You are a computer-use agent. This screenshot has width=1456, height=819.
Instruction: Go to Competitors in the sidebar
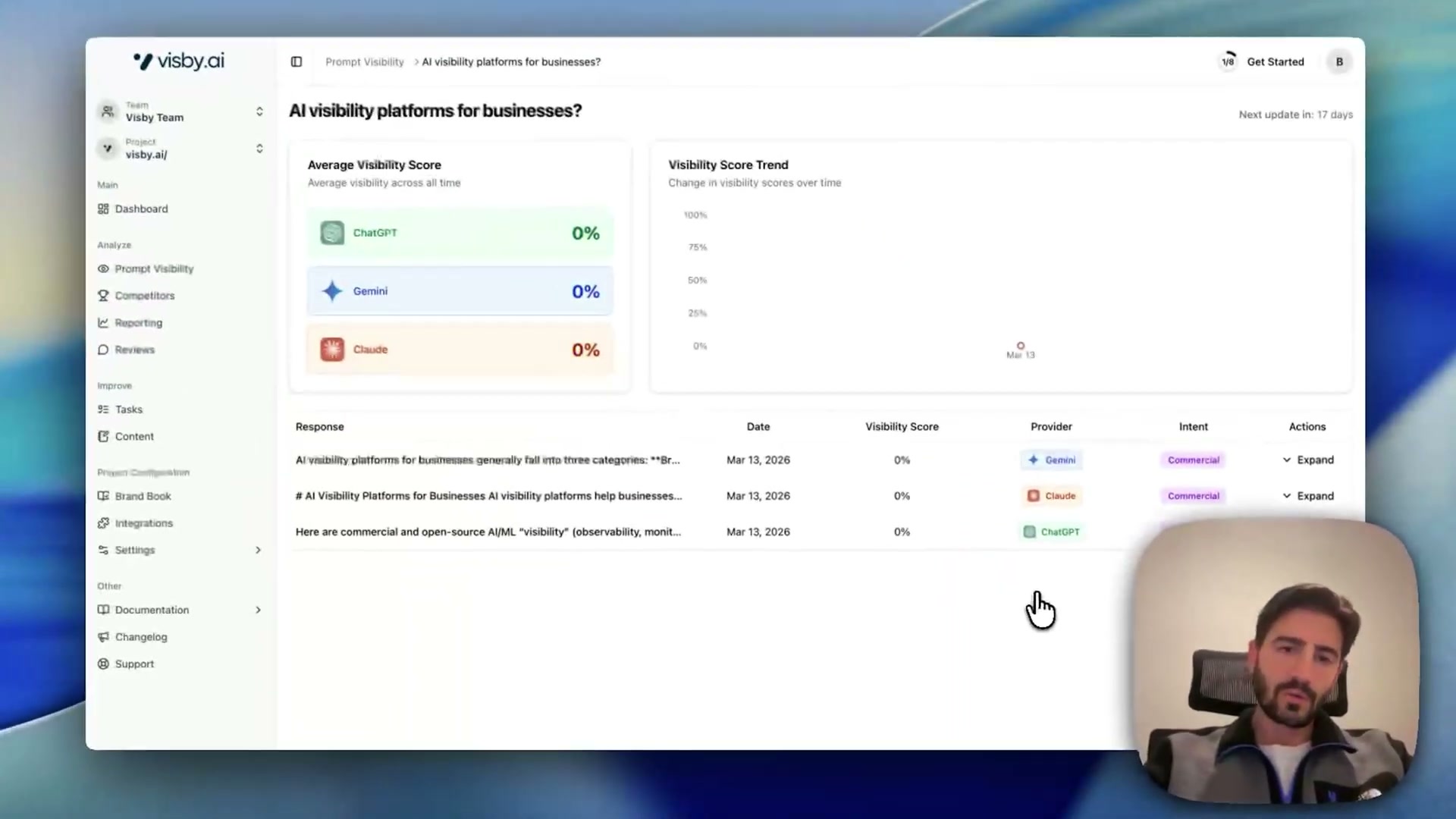(144, 296)
